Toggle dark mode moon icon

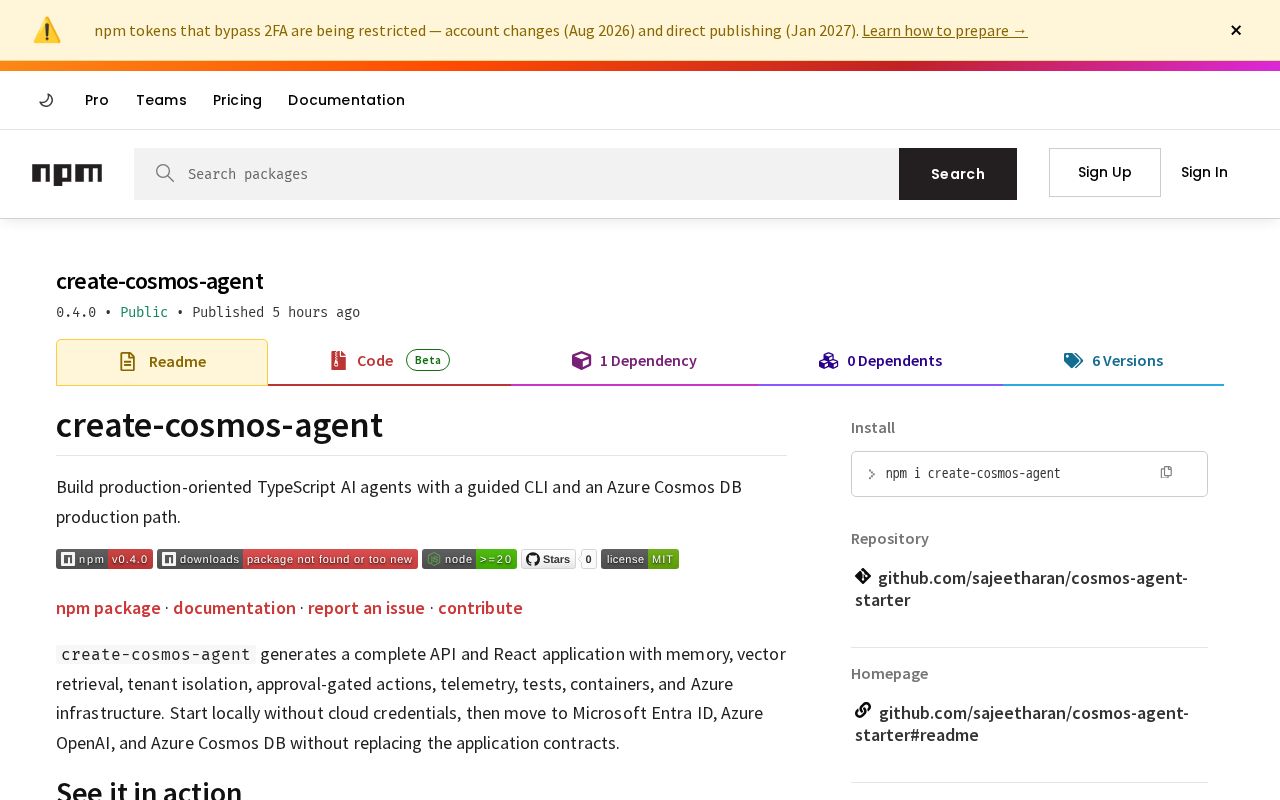[46, 100]
